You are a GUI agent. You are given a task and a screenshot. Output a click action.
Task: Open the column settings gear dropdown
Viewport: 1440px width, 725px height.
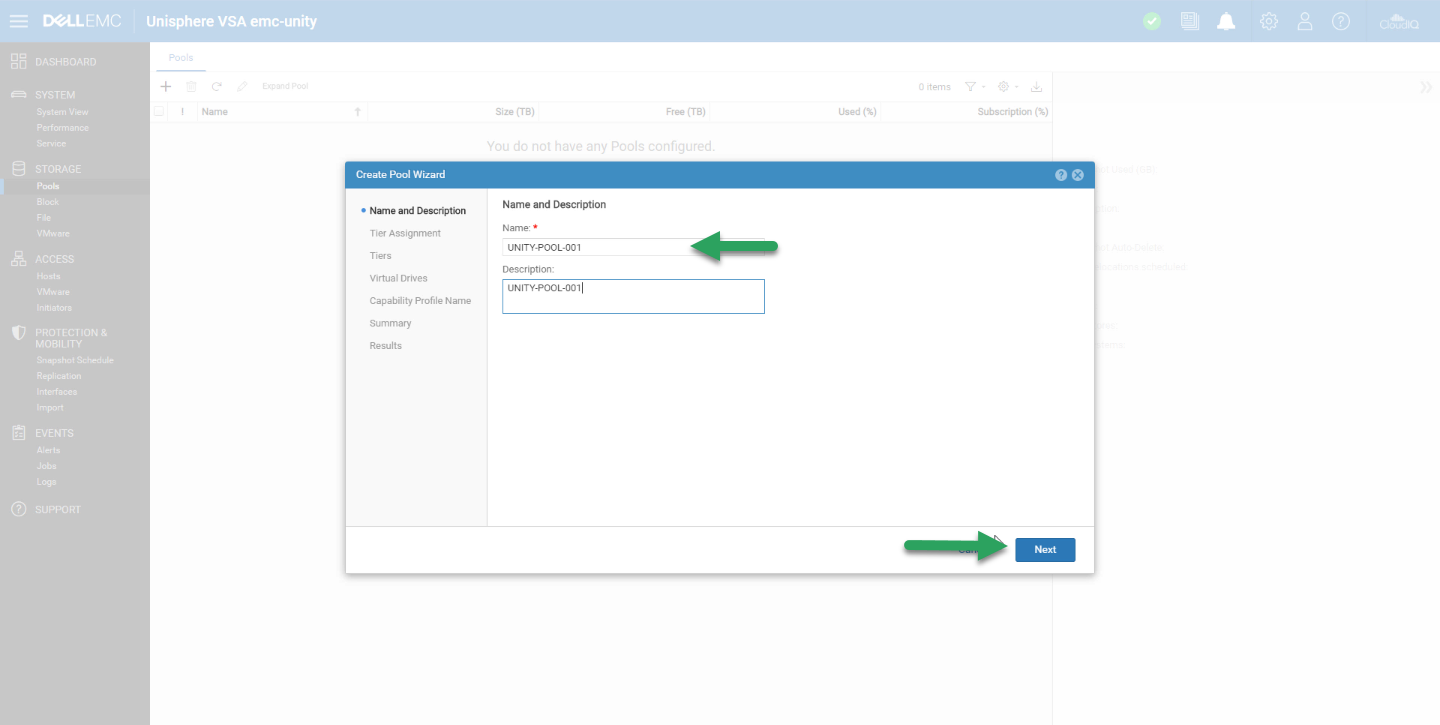(x=1008, y=87)
